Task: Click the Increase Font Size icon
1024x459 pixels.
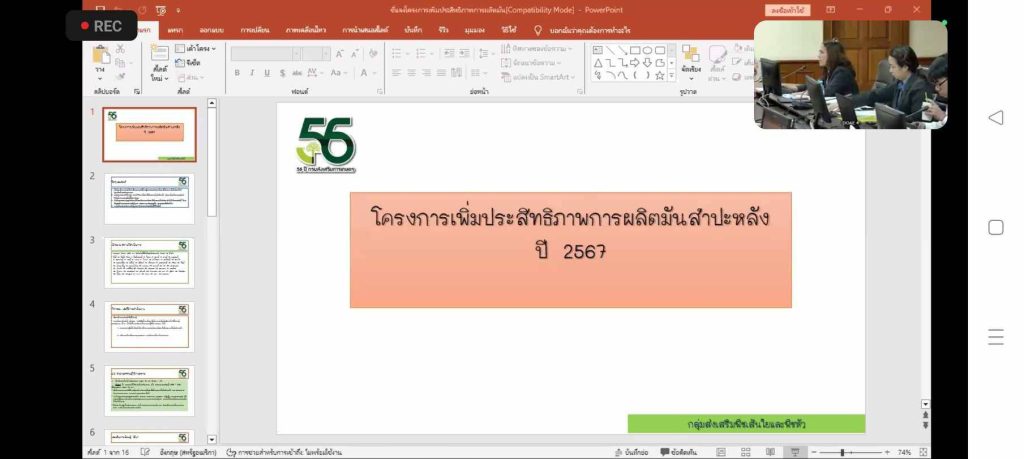Action: click(x=340, y=54)
